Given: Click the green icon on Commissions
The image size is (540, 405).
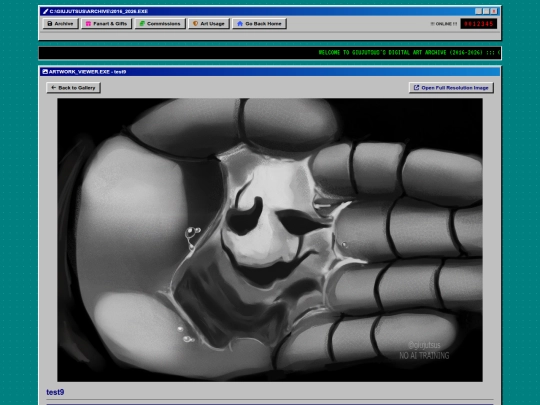Looking at the screenshot, I should [142, 24].
